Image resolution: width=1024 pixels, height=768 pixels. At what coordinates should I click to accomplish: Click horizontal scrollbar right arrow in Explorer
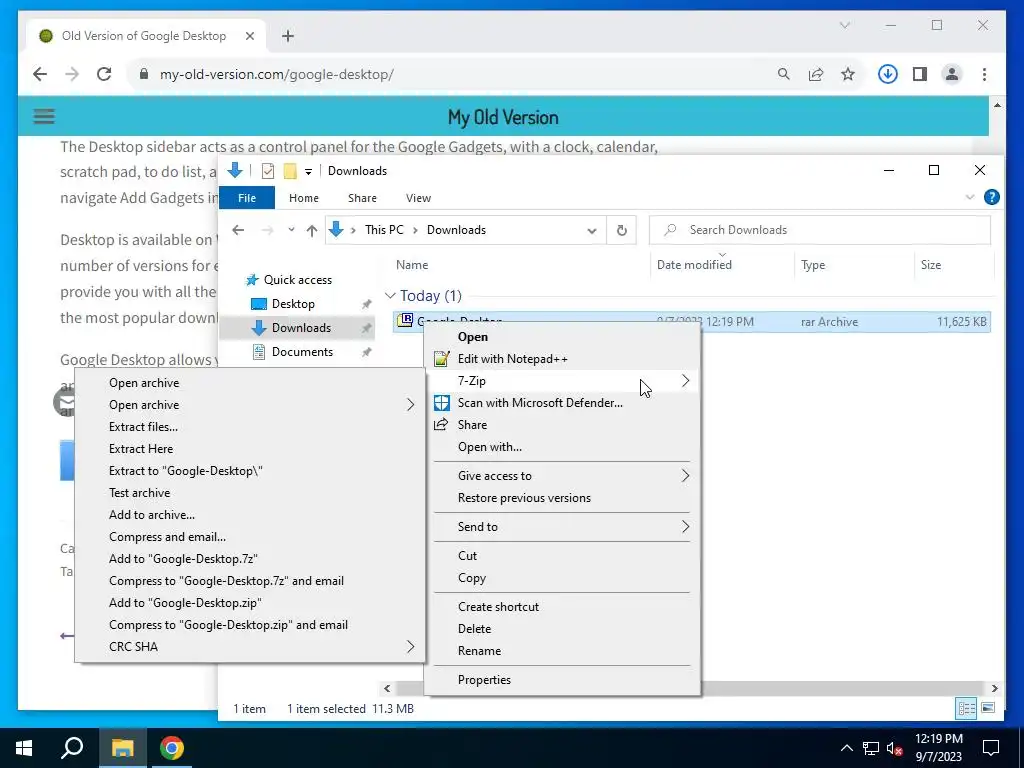[994, 688]
